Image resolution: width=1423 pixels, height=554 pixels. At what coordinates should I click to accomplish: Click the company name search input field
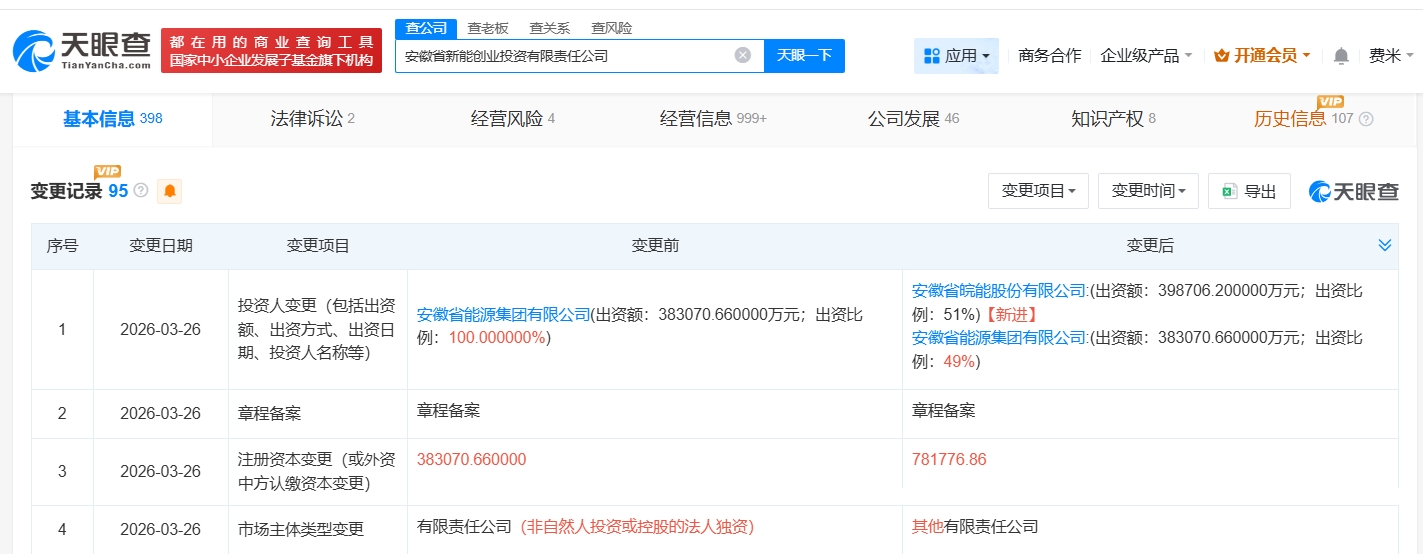coord(565,56)
